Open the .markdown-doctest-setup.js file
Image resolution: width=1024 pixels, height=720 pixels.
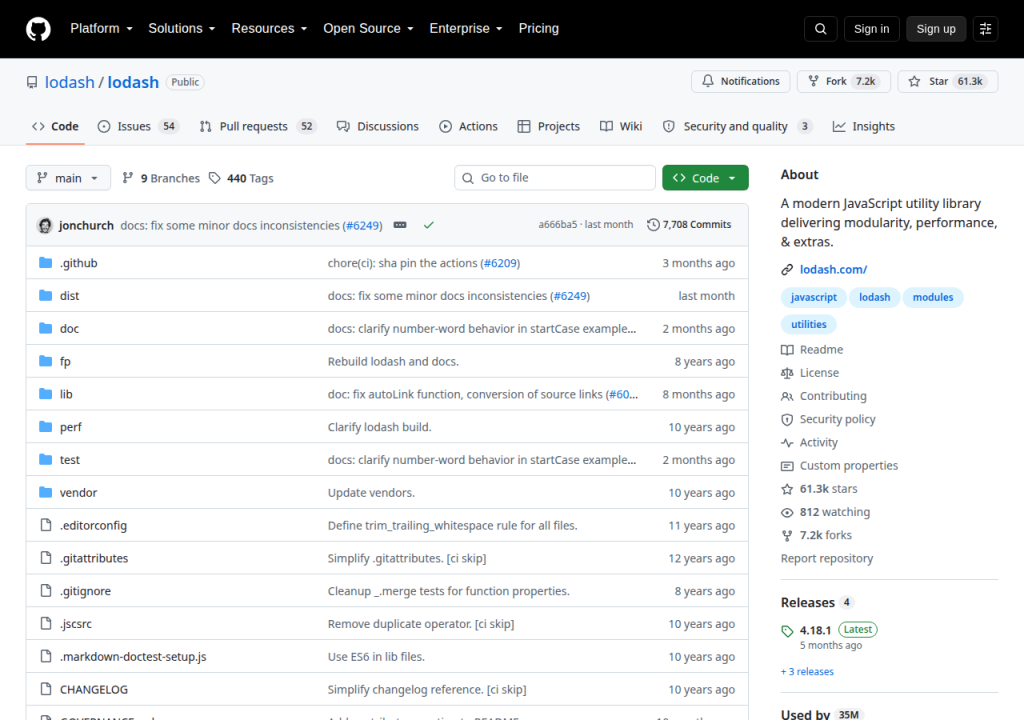click(133, 657)
